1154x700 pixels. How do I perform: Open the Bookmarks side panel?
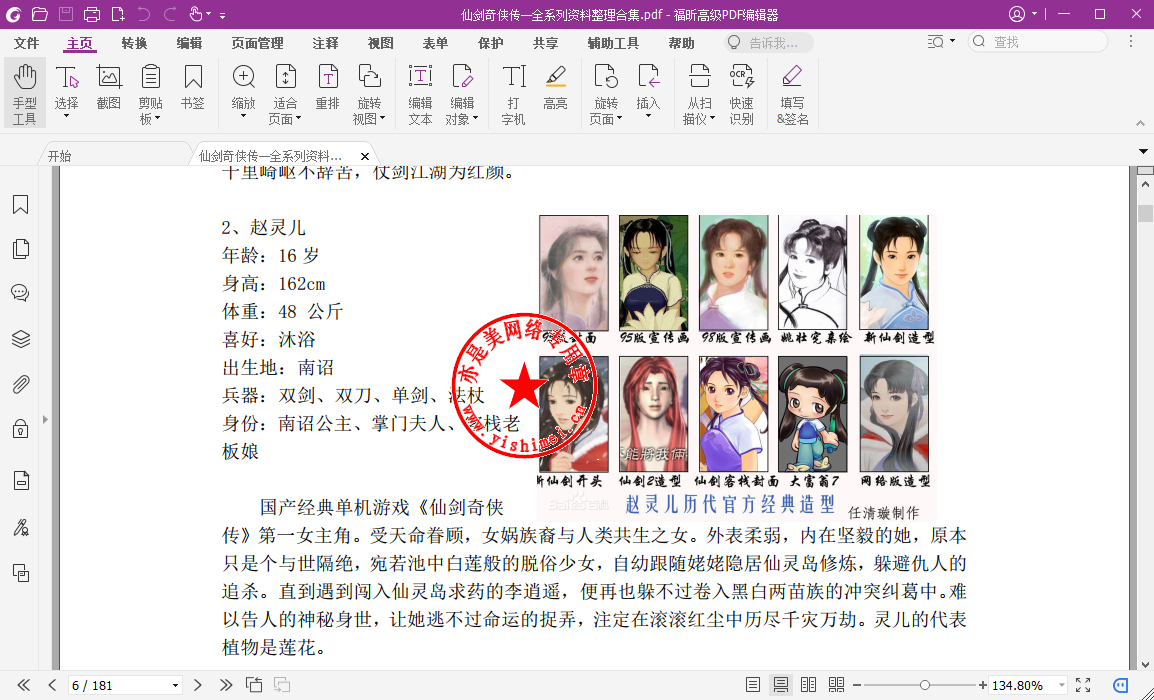point(21,204)
